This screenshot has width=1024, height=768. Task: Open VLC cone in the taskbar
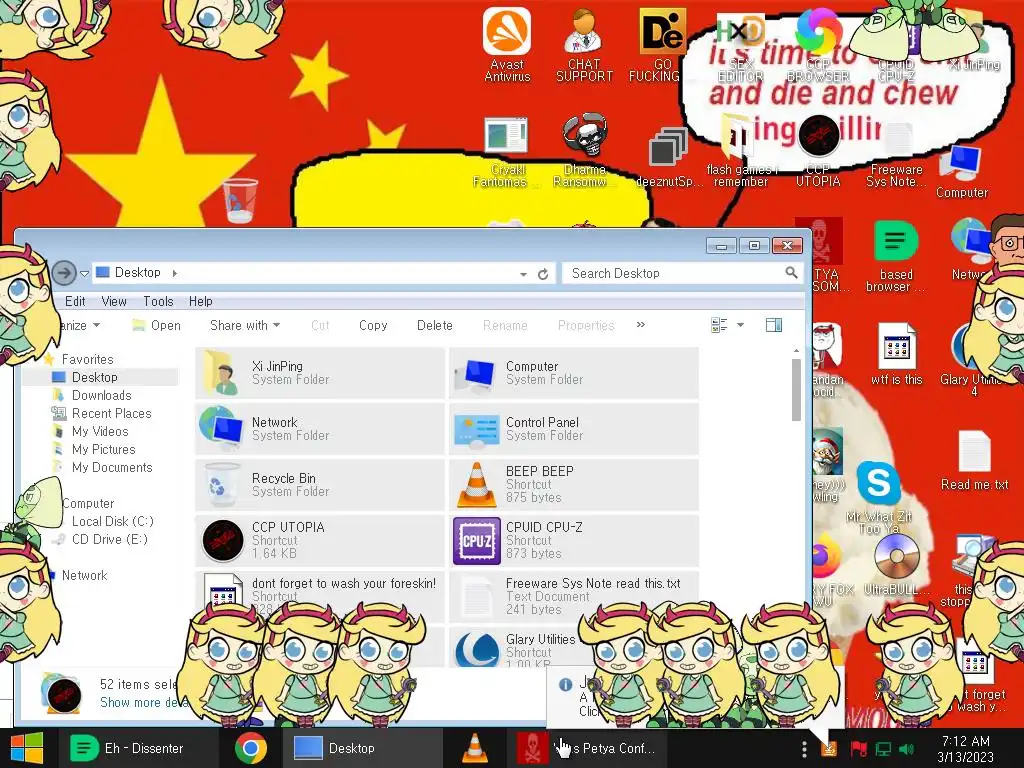coord(475,748)
